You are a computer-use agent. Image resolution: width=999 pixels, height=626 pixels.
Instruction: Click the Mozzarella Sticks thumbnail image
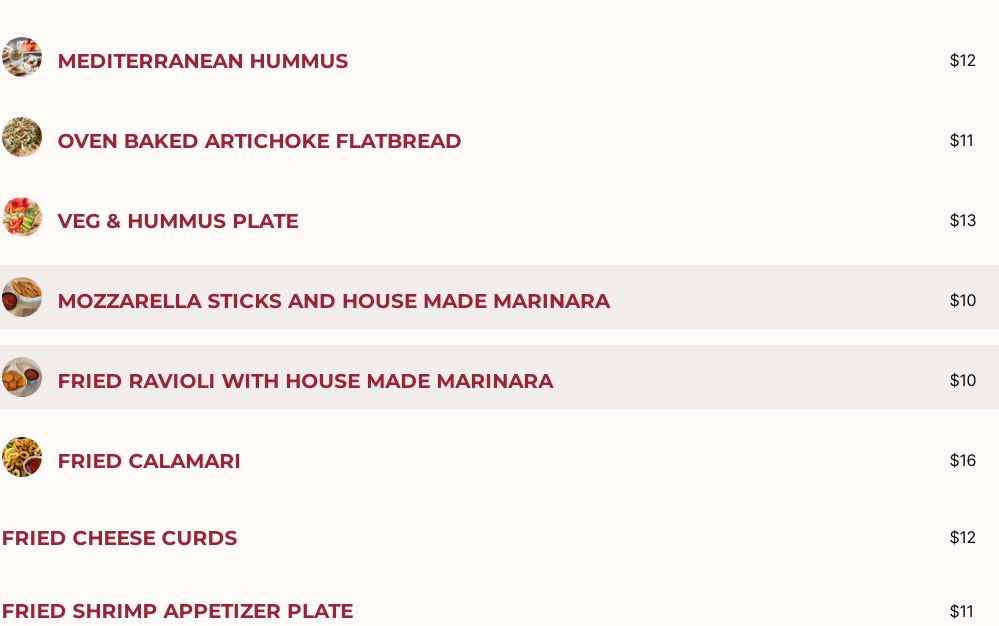click(21, 297)
